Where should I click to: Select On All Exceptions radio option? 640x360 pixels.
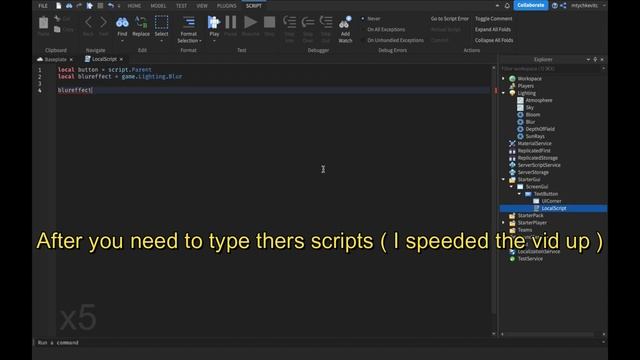pyautogui.click(x=362, y=29)
